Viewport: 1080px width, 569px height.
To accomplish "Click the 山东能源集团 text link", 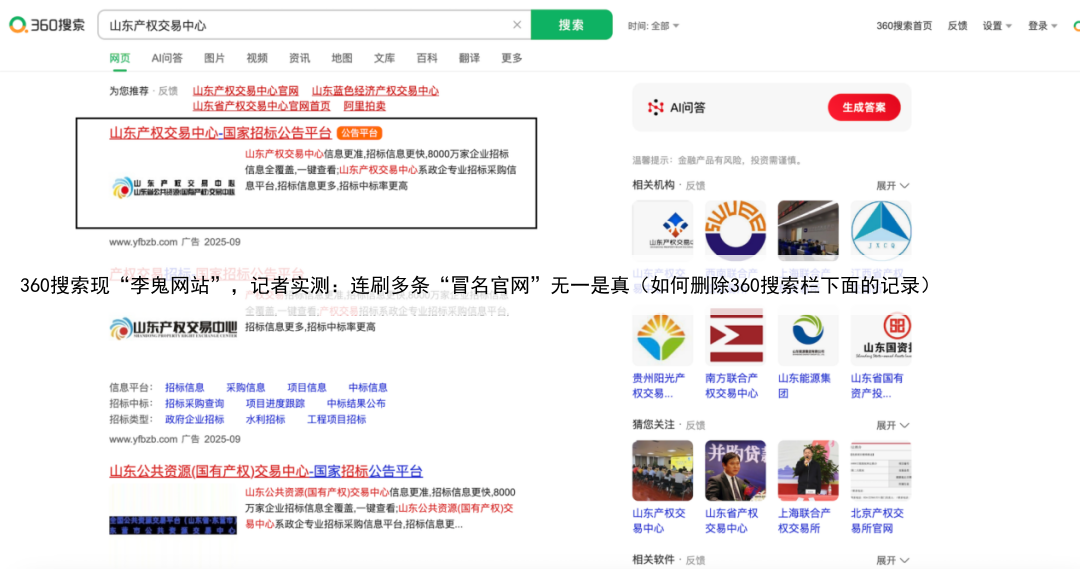I will 804,386.
